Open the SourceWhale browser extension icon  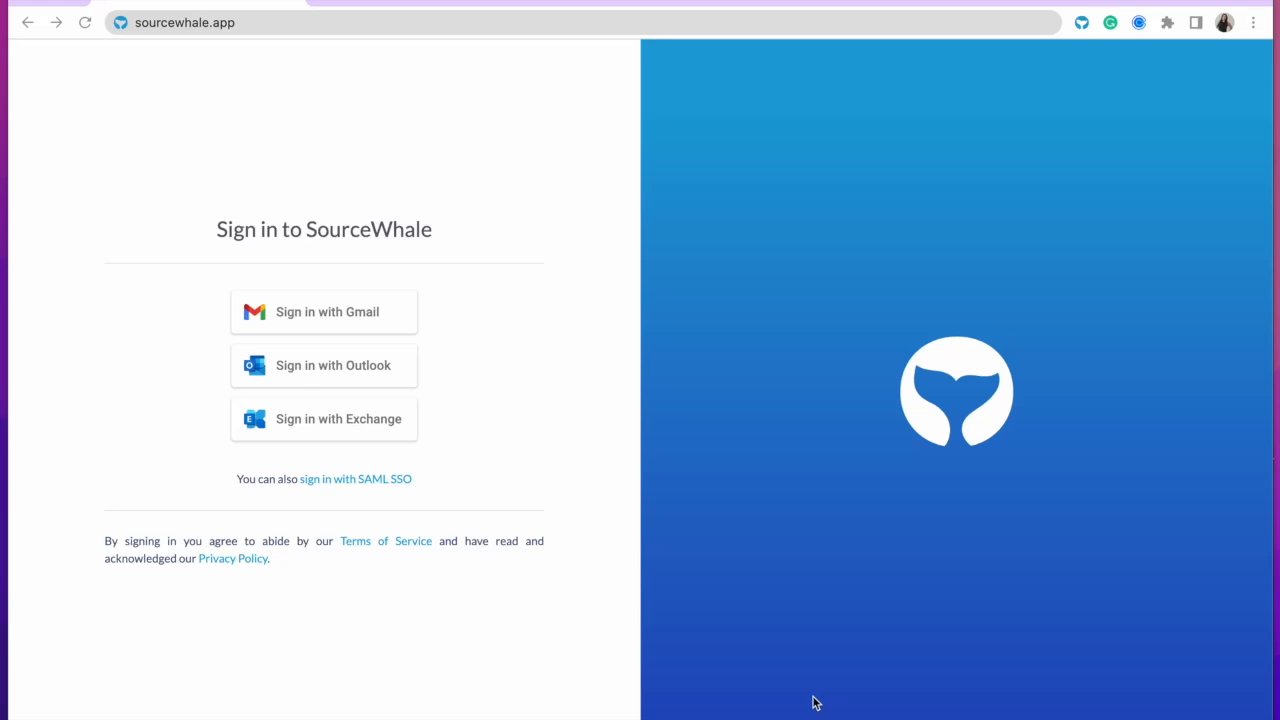1081,22
